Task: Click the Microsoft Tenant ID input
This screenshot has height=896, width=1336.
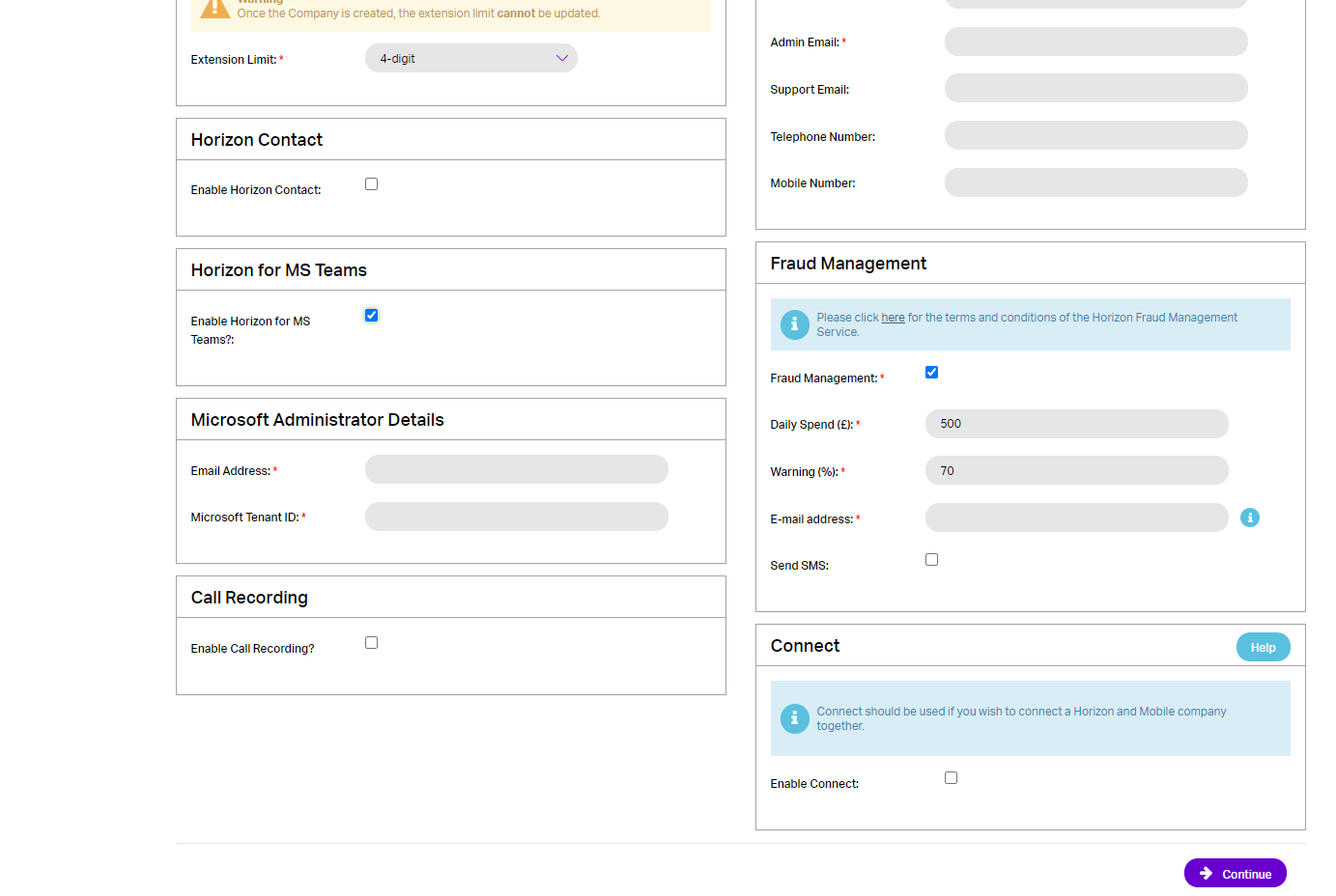Action: 517,517
